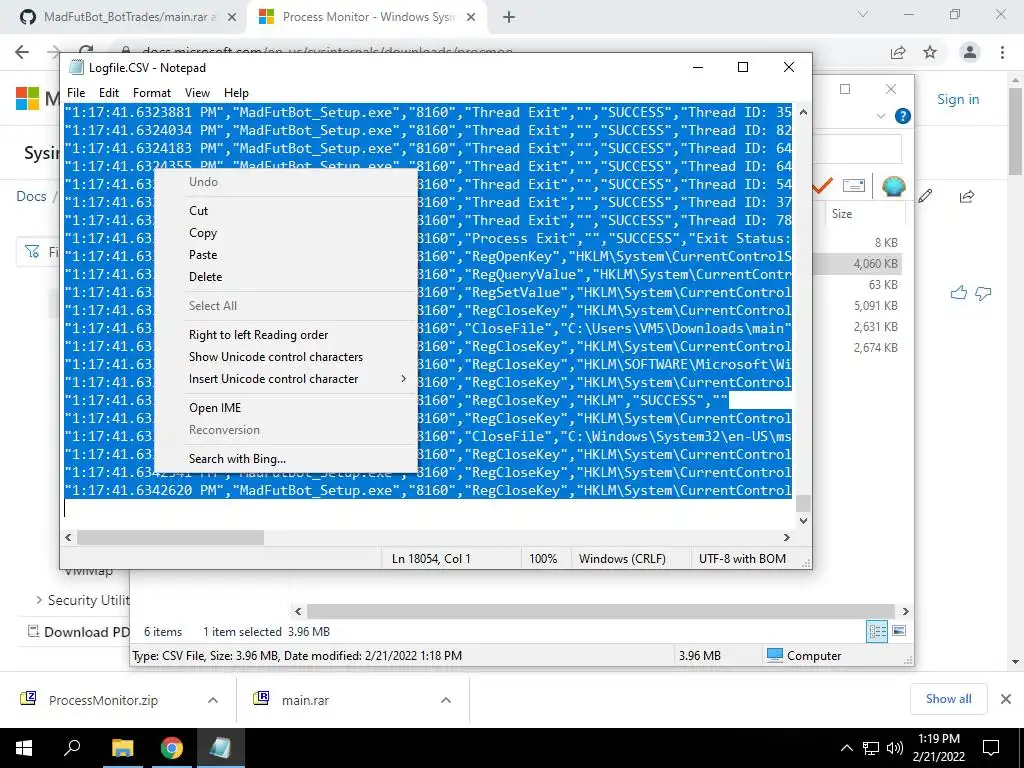Choose Paste from context menu

[x=202, y=255]
